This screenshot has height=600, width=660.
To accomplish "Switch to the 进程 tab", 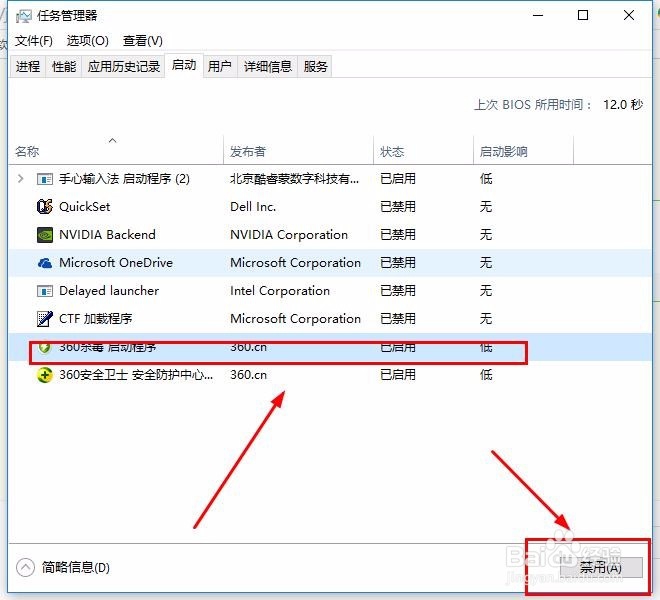I will (28, 67).
